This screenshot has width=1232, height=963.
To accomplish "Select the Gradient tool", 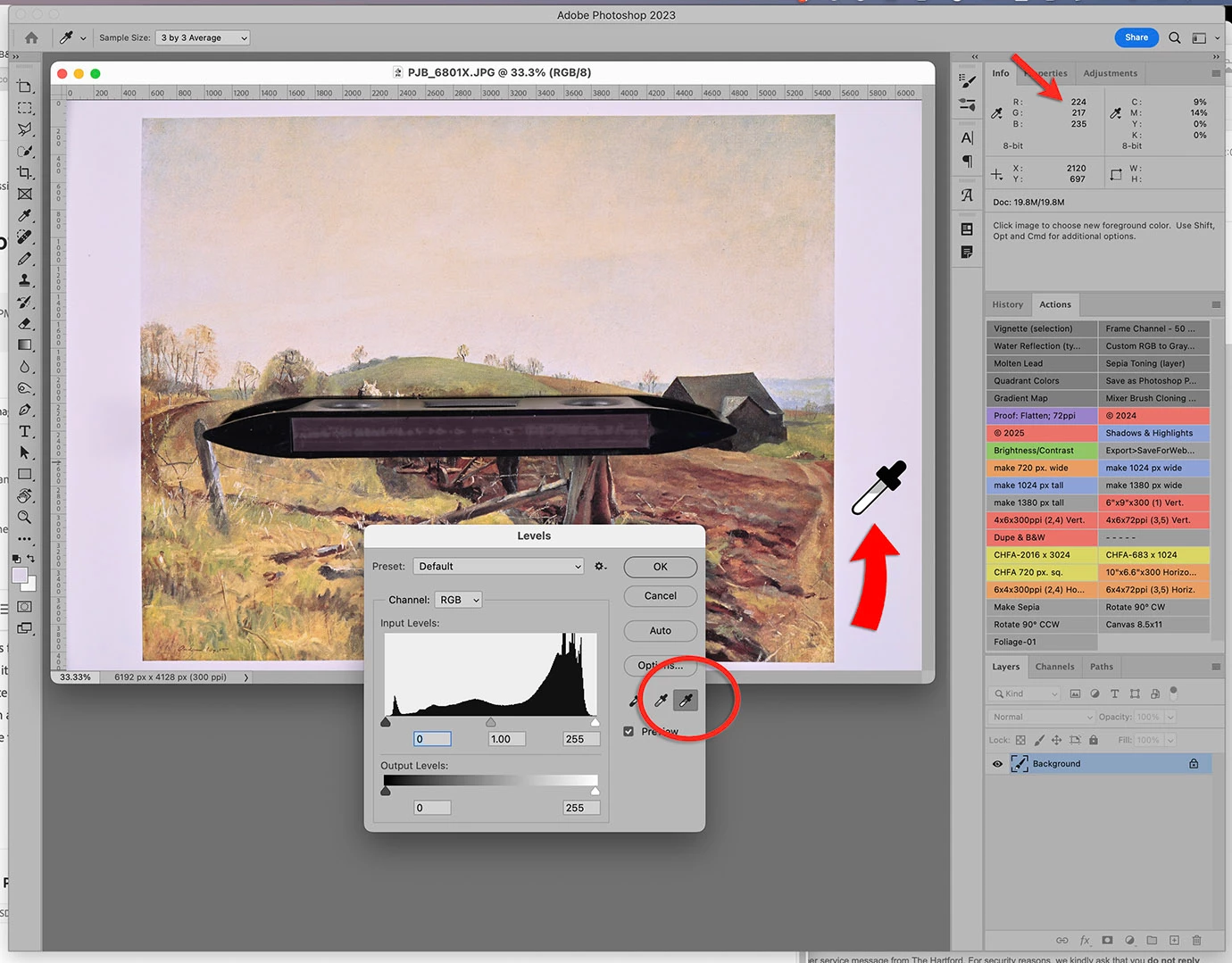I will (x=25, y=345).
